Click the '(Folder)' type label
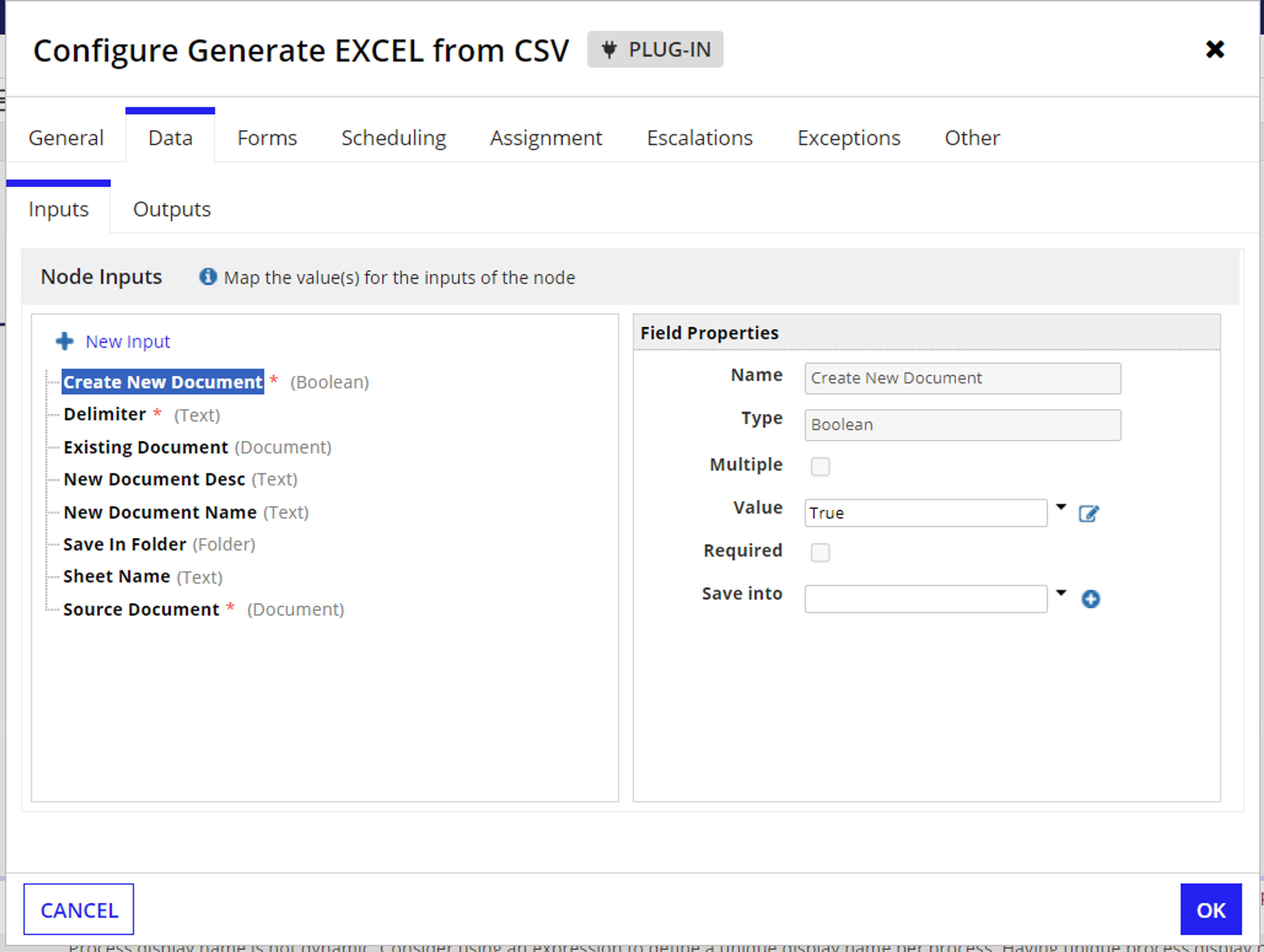The image size is (1264, 952). tap(224, 544)
